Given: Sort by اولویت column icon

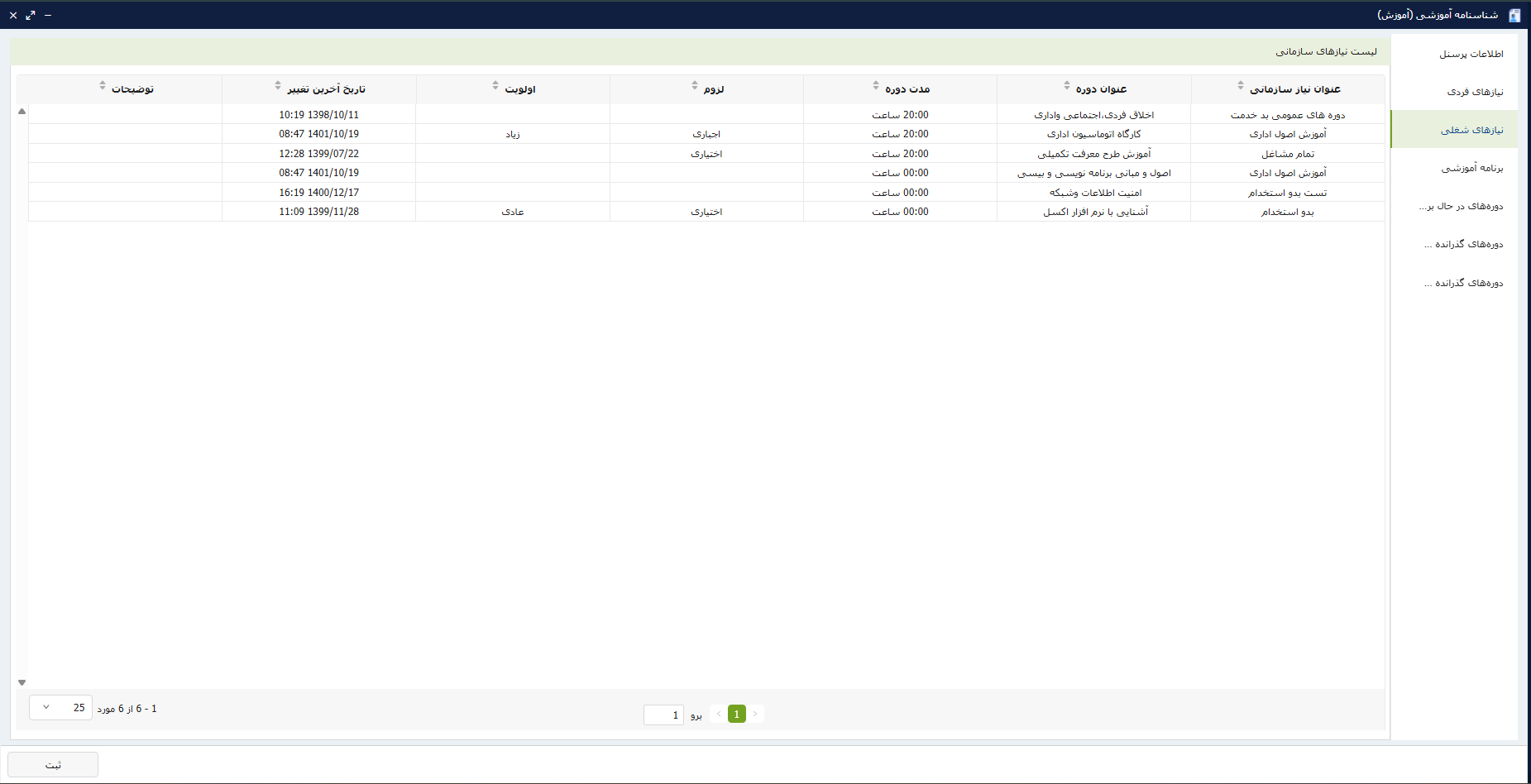Looking at the screenshot, I should (495, 86).
